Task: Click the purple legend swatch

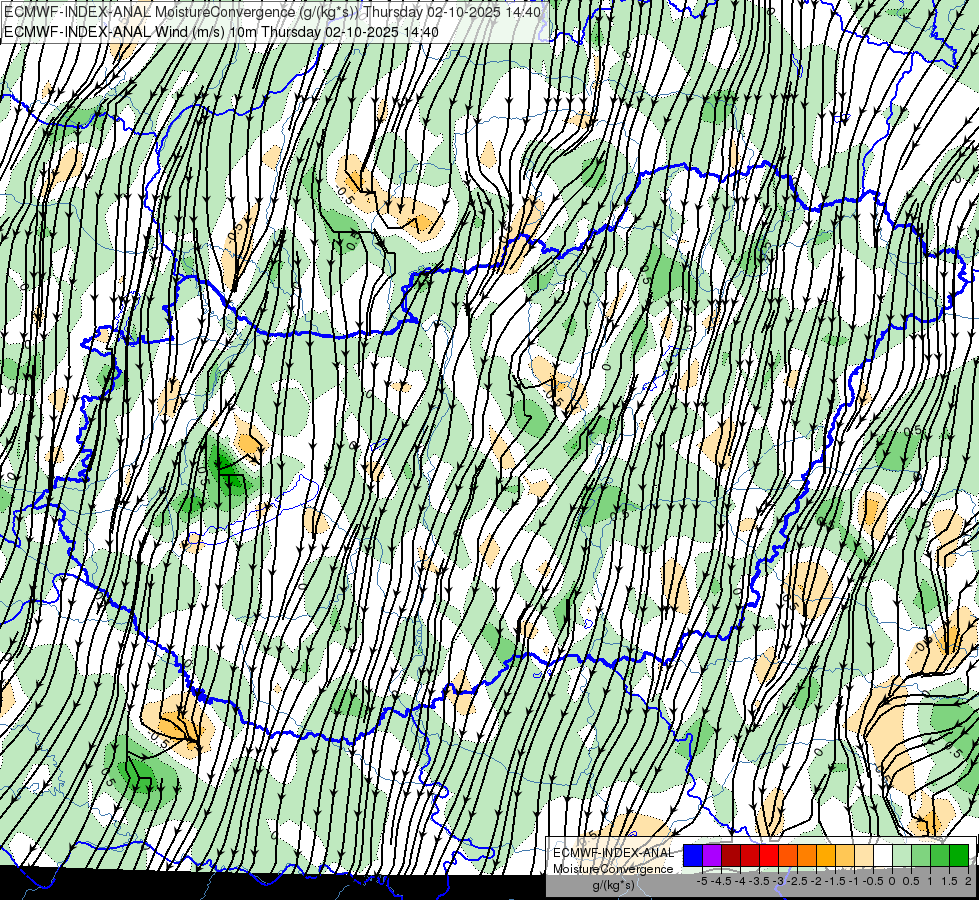Action: (712, 855)
